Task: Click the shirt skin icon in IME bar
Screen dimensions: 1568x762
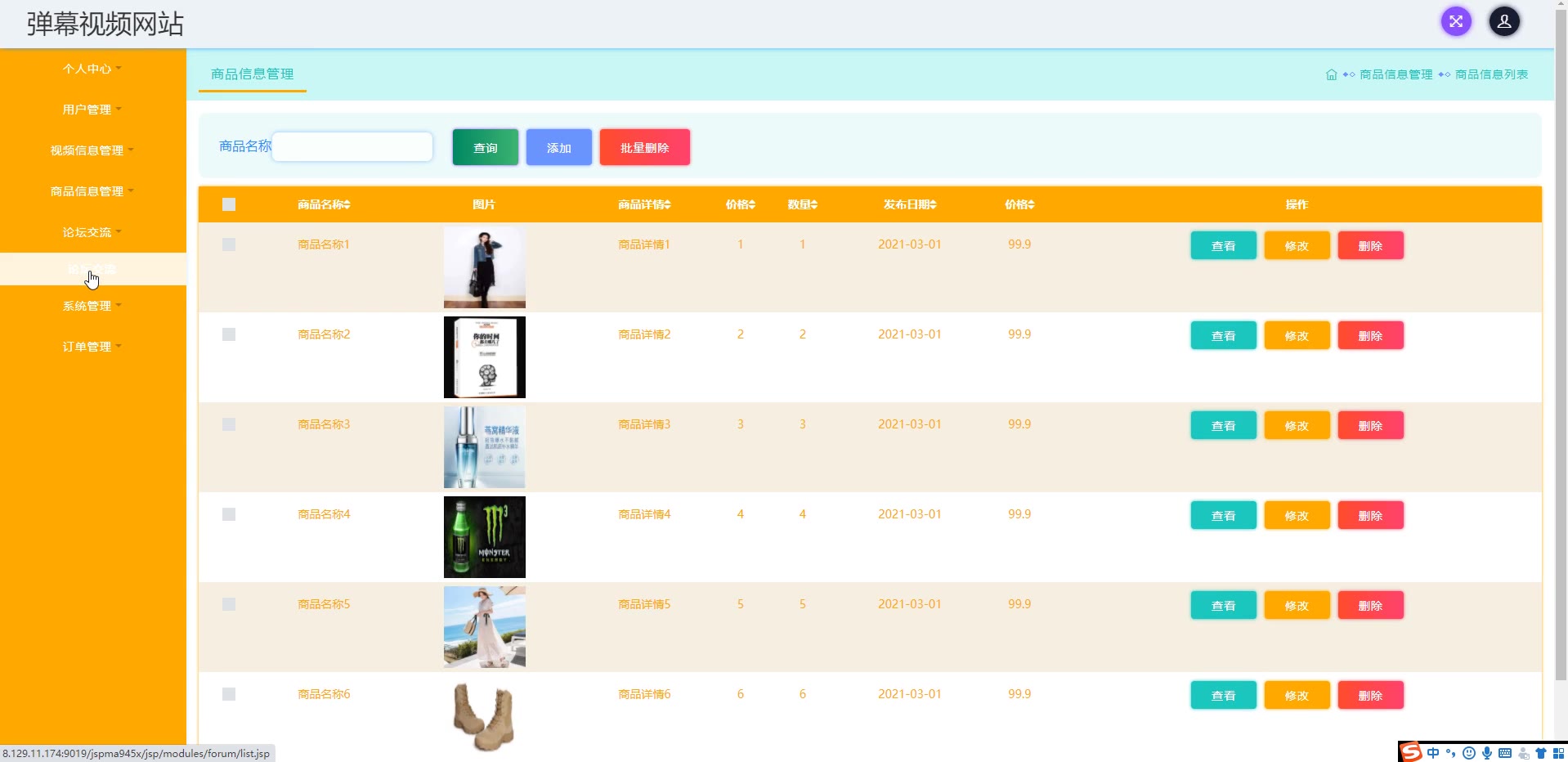Action: (1541, 753)
